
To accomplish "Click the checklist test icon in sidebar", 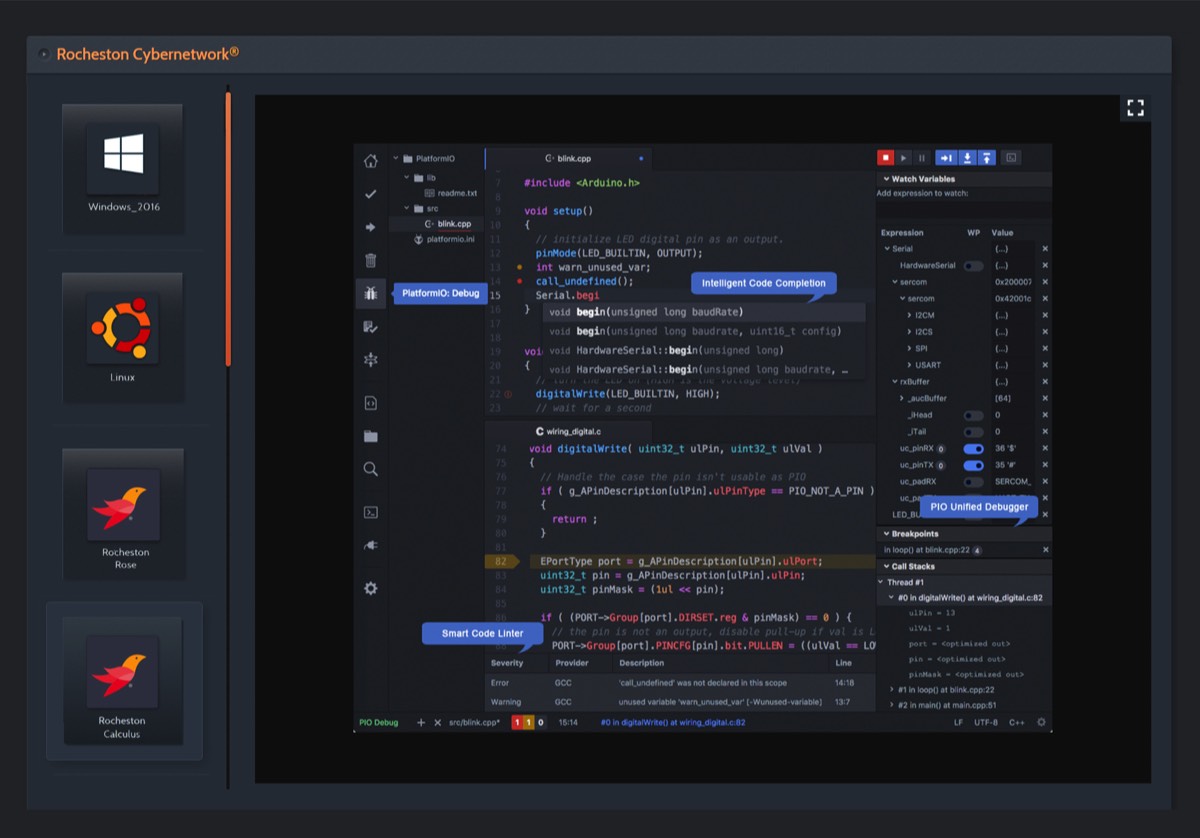I will [x=370, y=326].
